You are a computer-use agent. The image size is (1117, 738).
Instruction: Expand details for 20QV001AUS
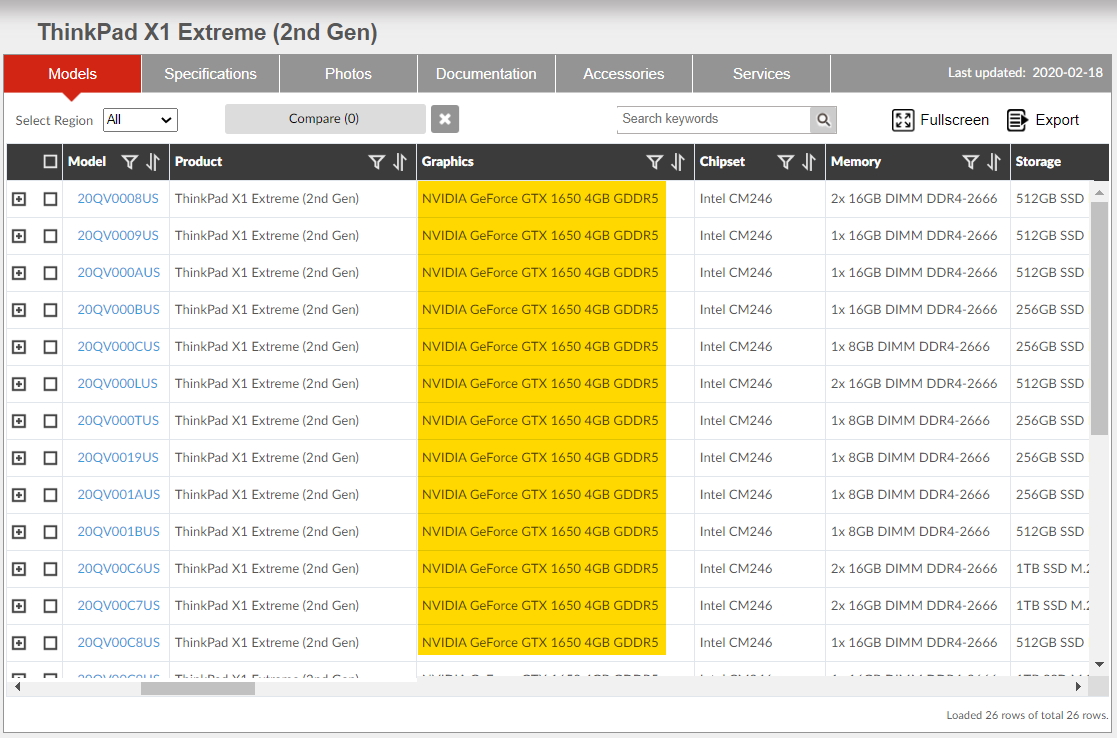(19, 495)
